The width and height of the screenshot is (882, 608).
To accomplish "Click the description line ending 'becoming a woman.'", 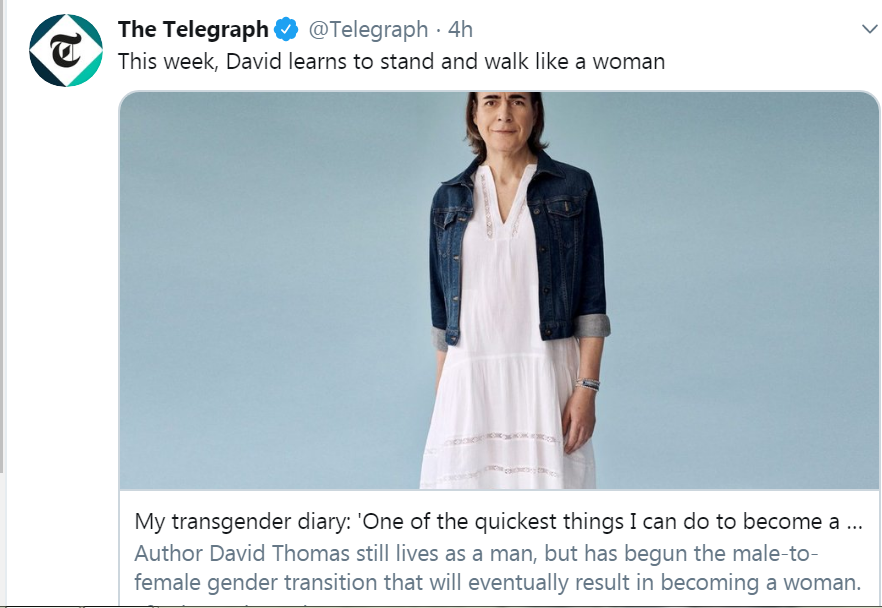I will (498, 582).
